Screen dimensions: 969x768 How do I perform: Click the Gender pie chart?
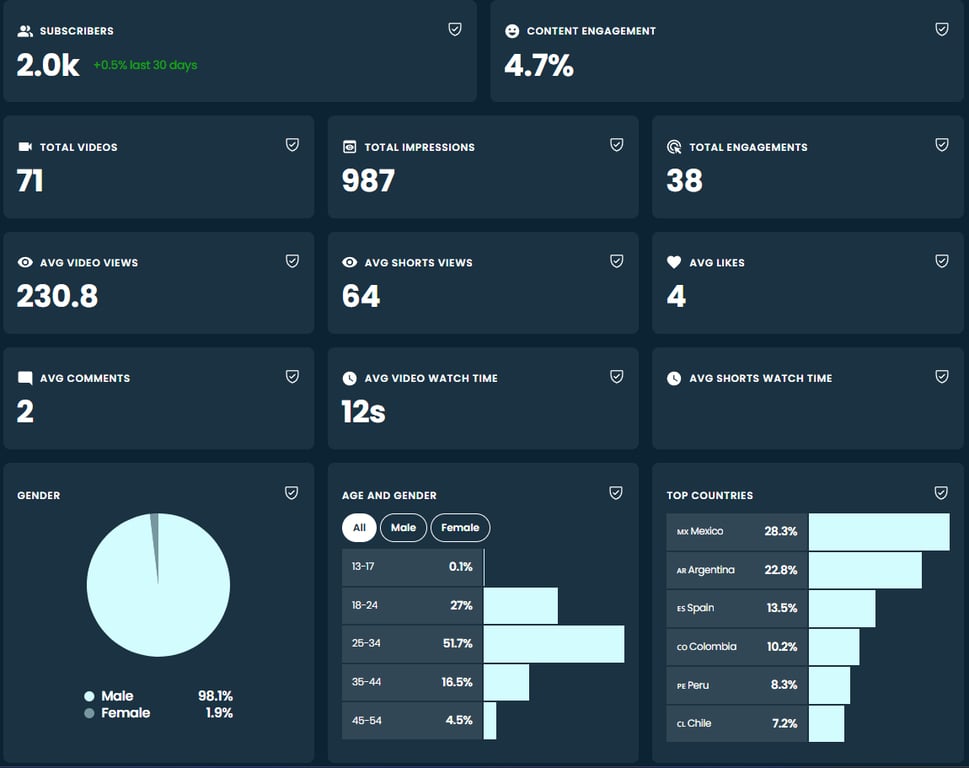[x=158, y=584]
